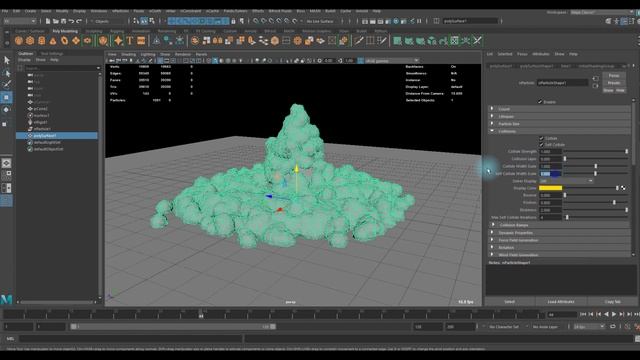Toggle the Enable checkbox for nParticleShape
This screenshot has width=640, height=360.
[540, 102]
